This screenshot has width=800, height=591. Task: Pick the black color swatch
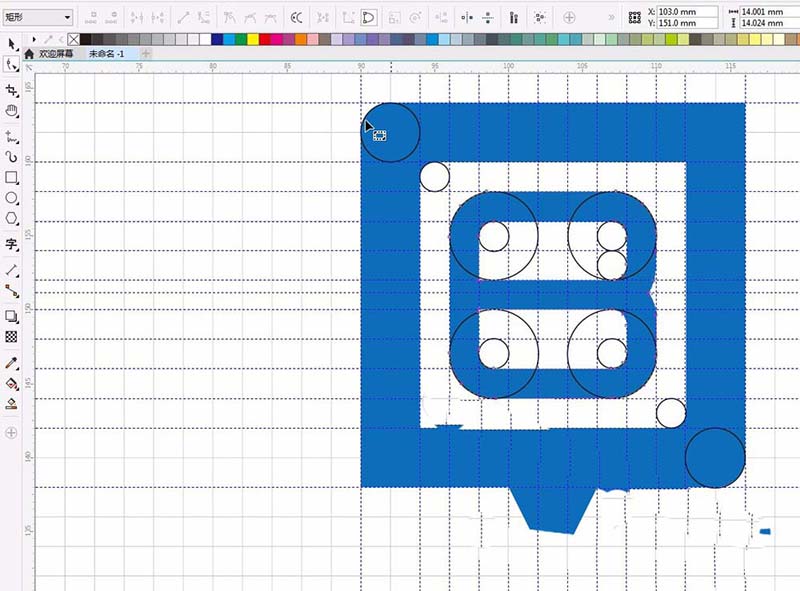point(86,39)
